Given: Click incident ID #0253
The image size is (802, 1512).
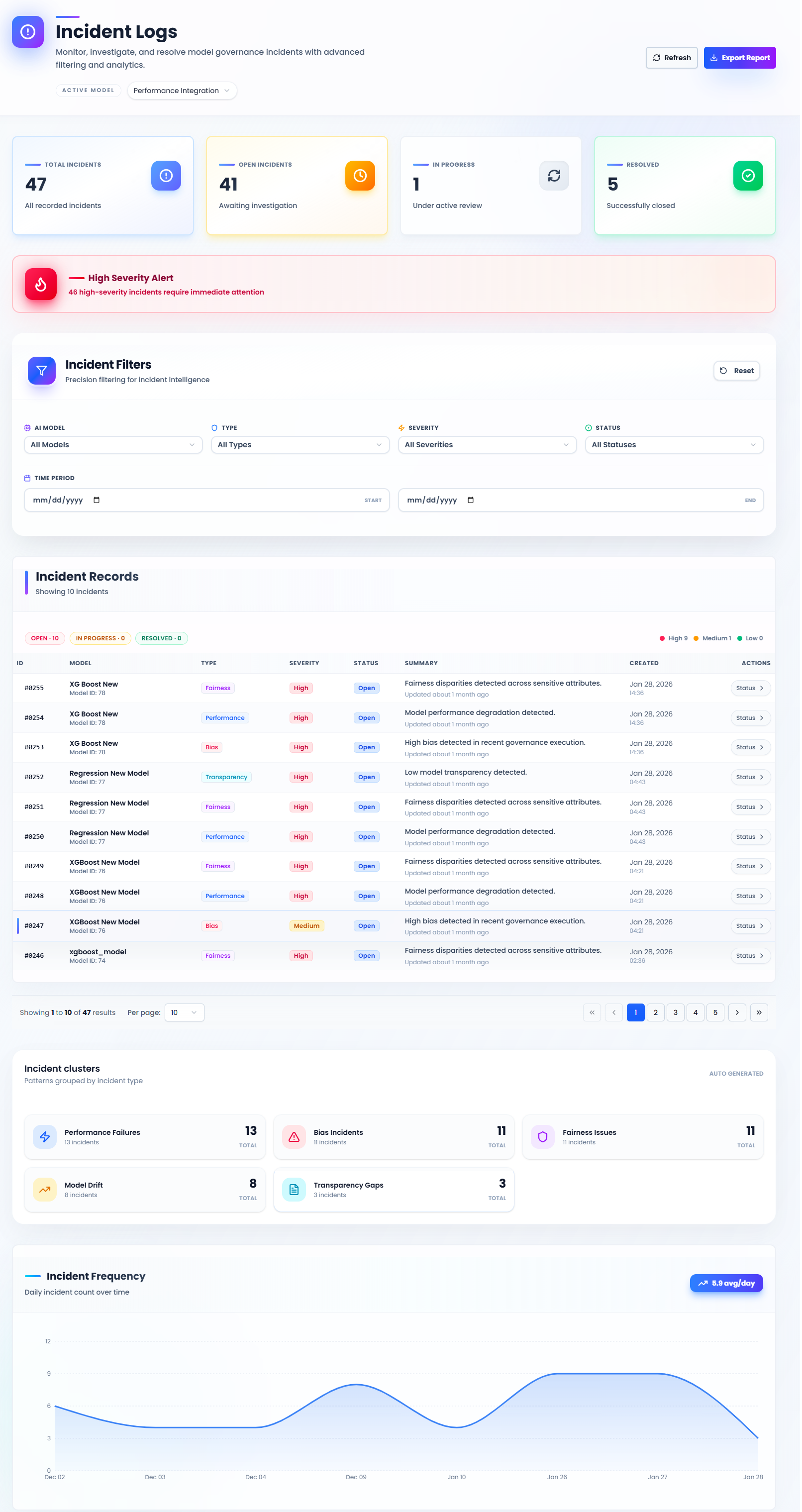Looking at the screenshot, I should pos(34,747).
